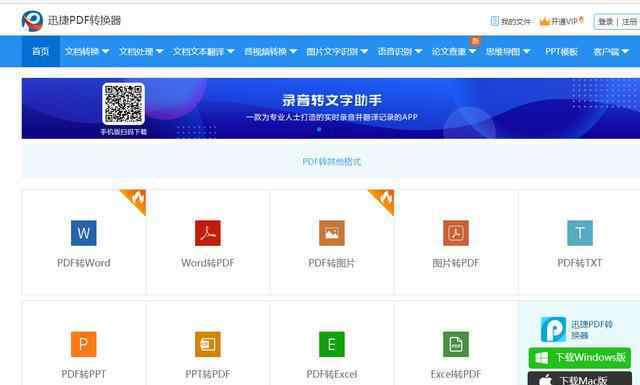Click the 开通VIP link
Viewport: 640px width, 385px height.
562,21
